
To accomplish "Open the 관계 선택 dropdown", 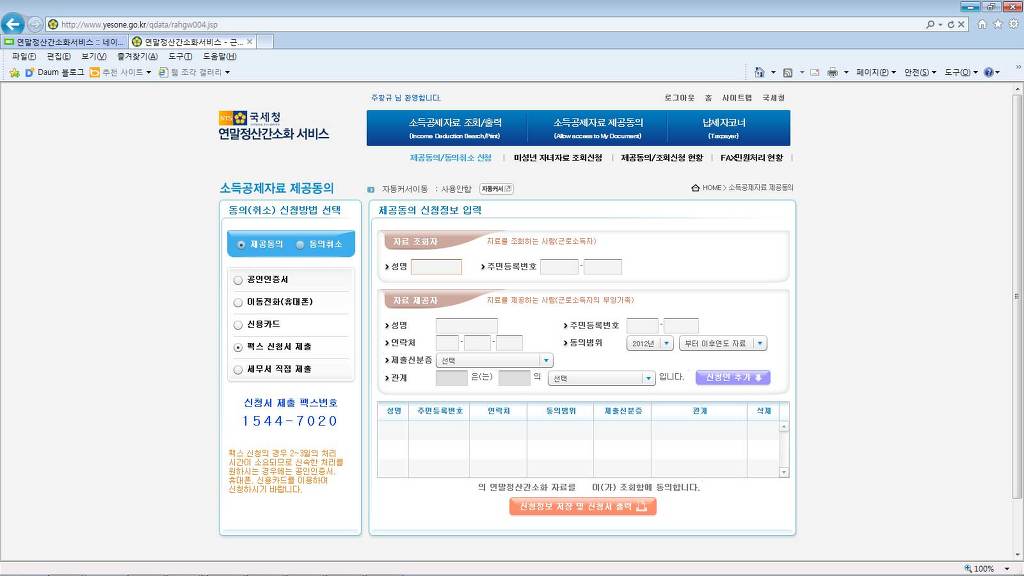I will pos(601,378).
